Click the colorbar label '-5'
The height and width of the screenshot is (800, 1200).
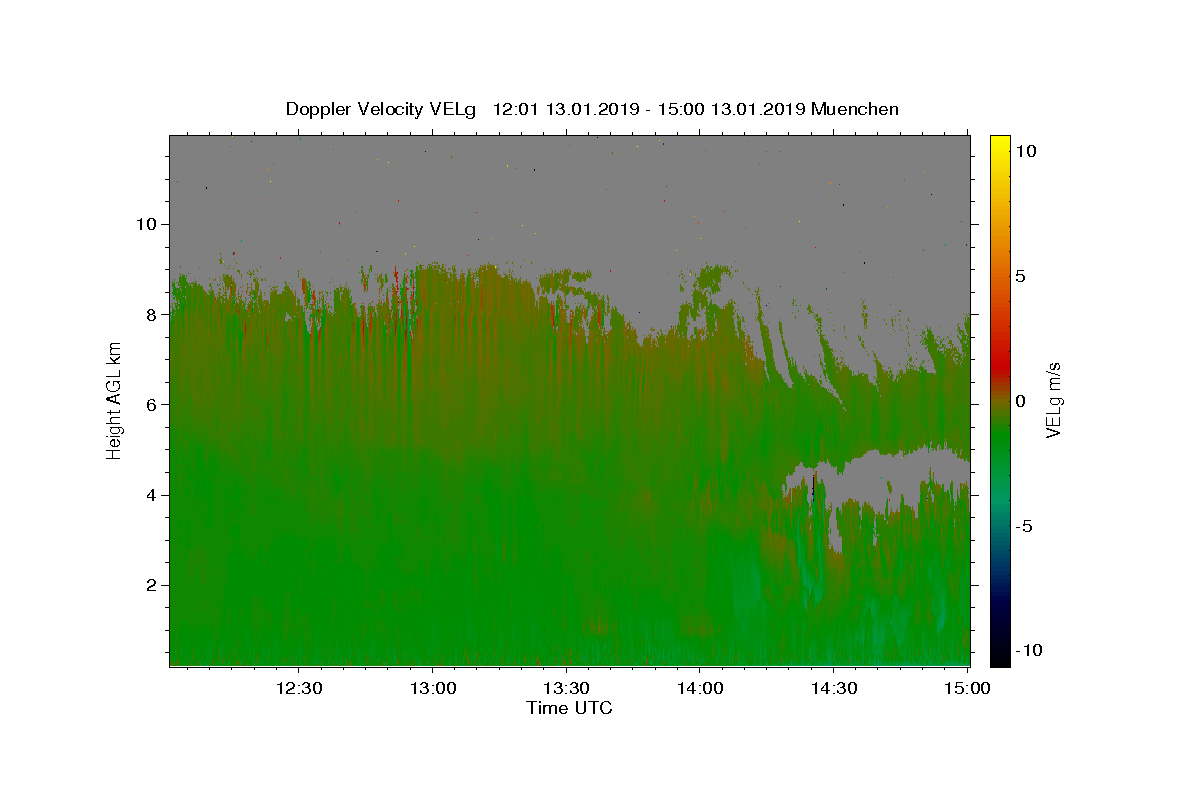(1024, 526)
